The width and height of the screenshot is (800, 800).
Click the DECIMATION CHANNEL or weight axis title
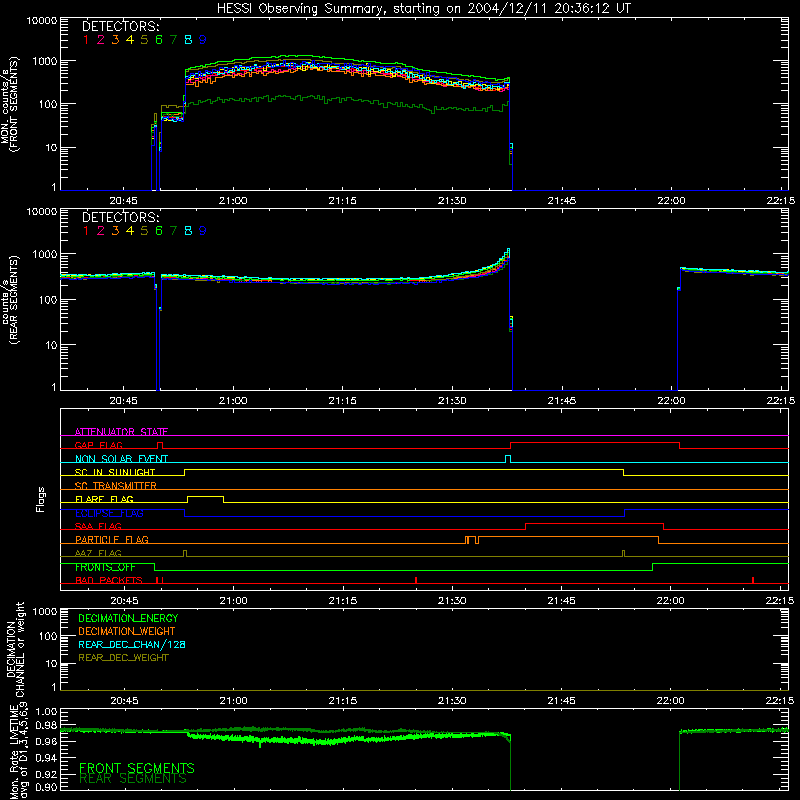(x=15, y=649)
